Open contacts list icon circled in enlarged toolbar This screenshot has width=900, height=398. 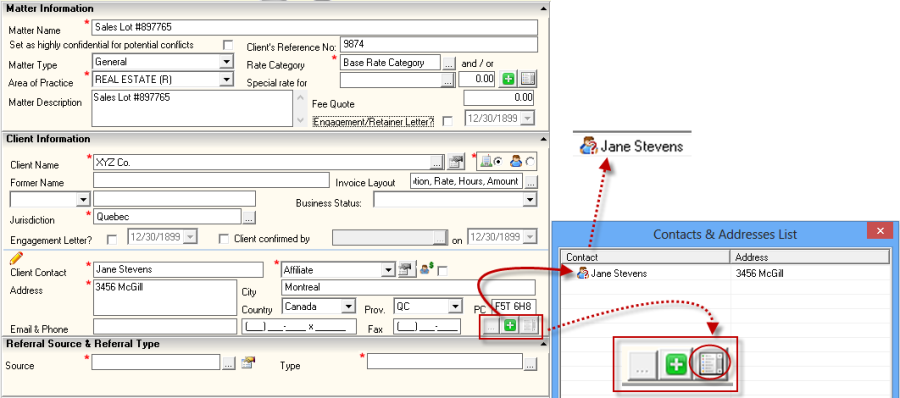click(710, 364)
